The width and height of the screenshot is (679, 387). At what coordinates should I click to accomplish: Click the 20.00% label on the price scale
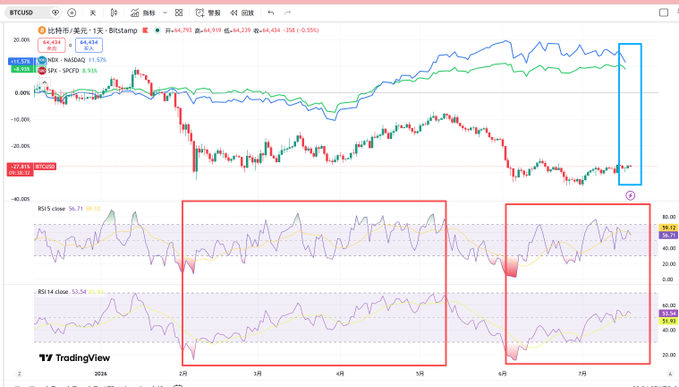coord(22,40)
